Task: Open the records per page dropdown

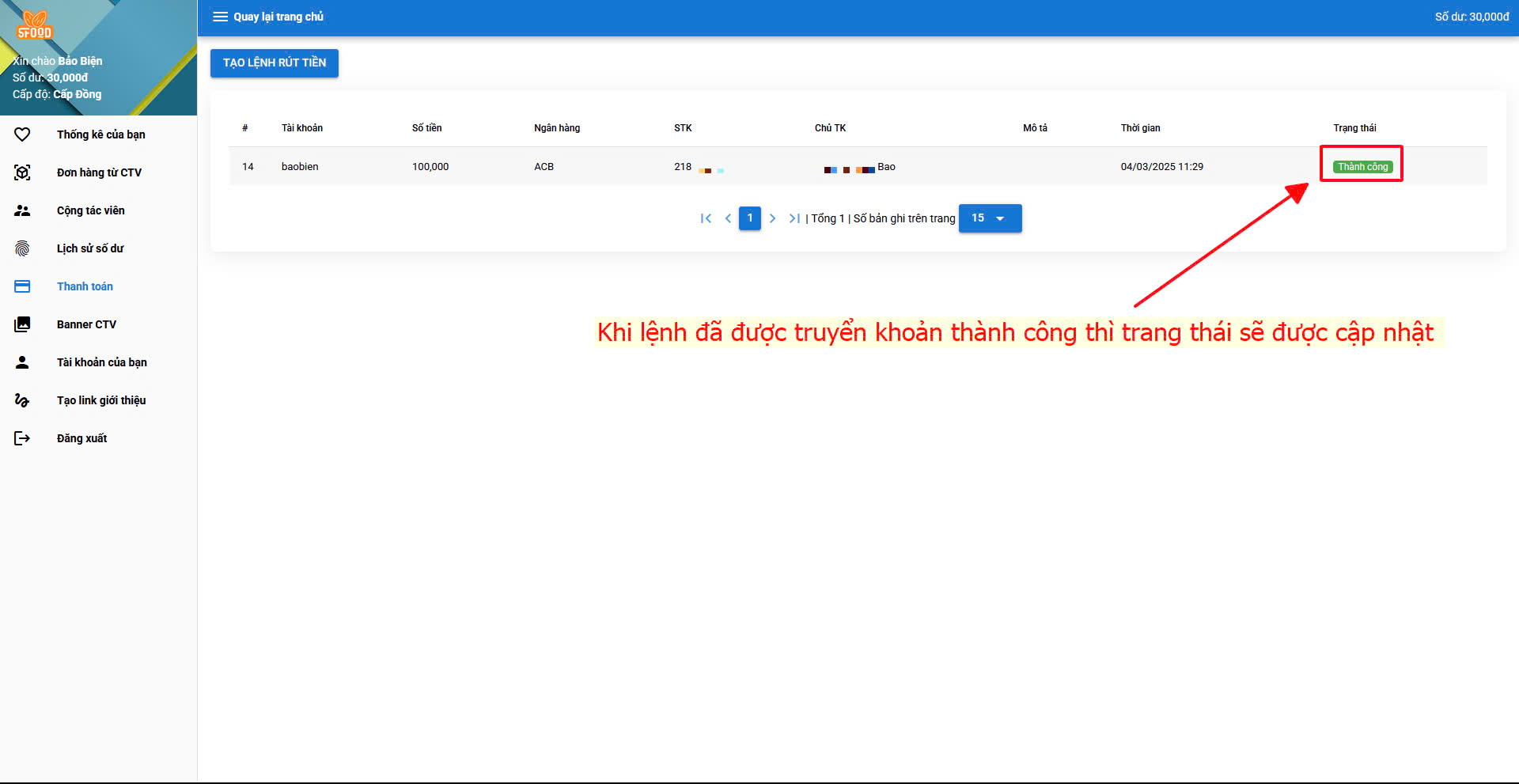Action: [x=990, y=218]
